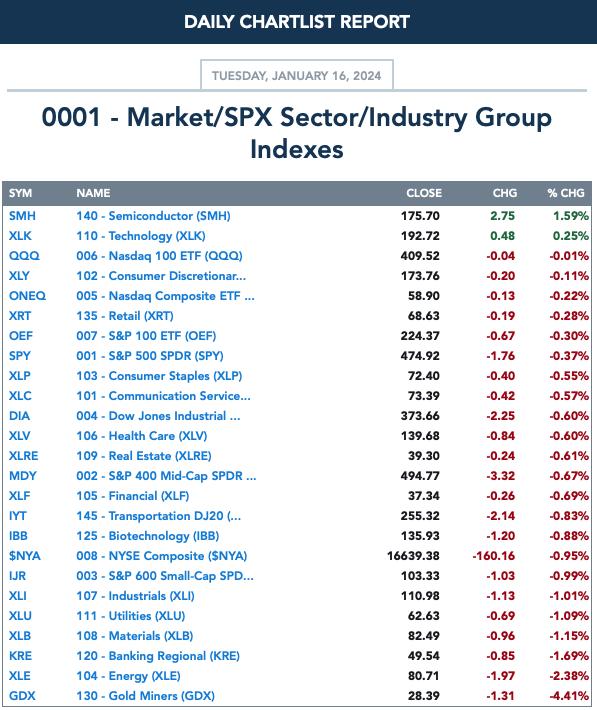Open the SMH symbol link
The width and height of the screenshot is (597, 710).
[22, 216]
